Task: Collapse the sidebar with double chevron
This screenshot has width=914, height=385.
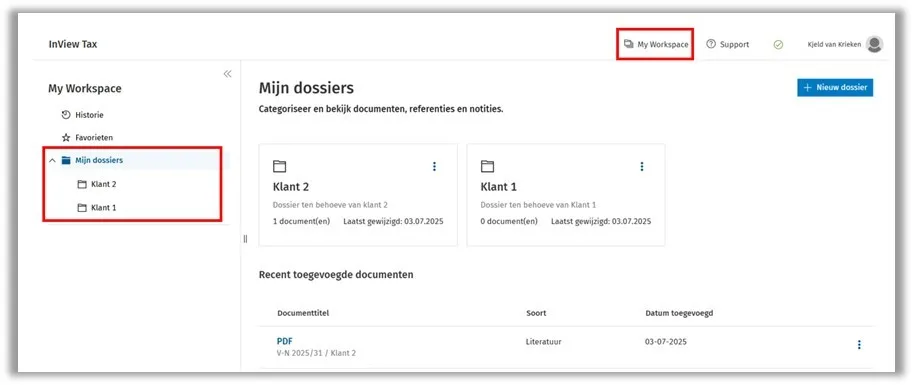Action: tap(227, 74)
